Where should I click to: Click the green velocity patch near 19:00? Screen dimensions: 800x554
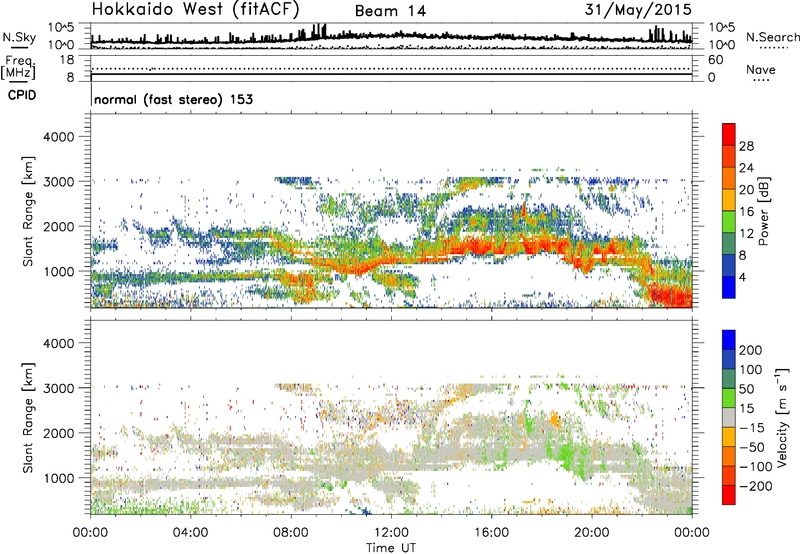(565, 454)
